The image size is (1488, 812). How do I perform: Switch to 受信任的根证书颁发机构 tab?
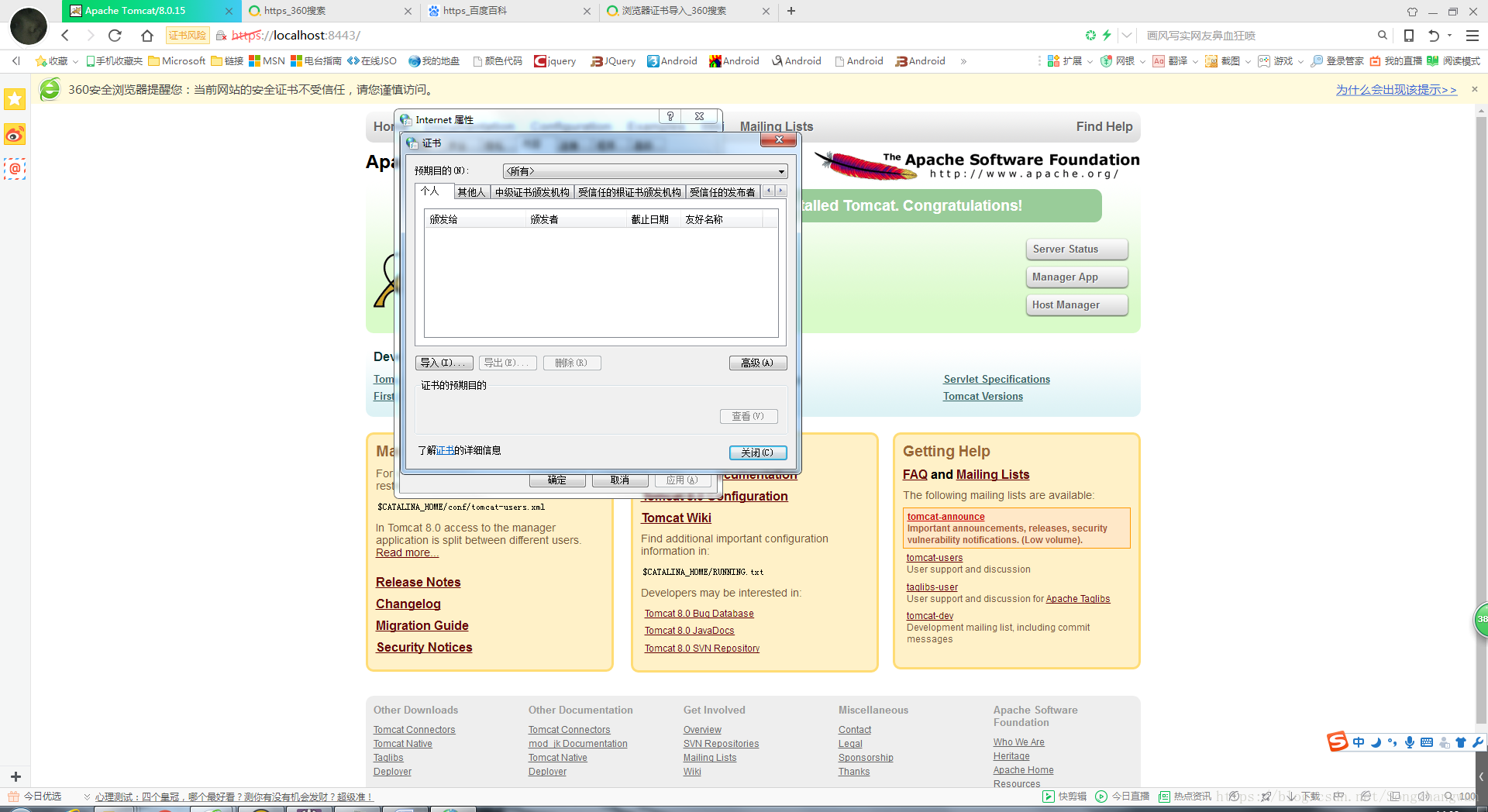[629, 192]
